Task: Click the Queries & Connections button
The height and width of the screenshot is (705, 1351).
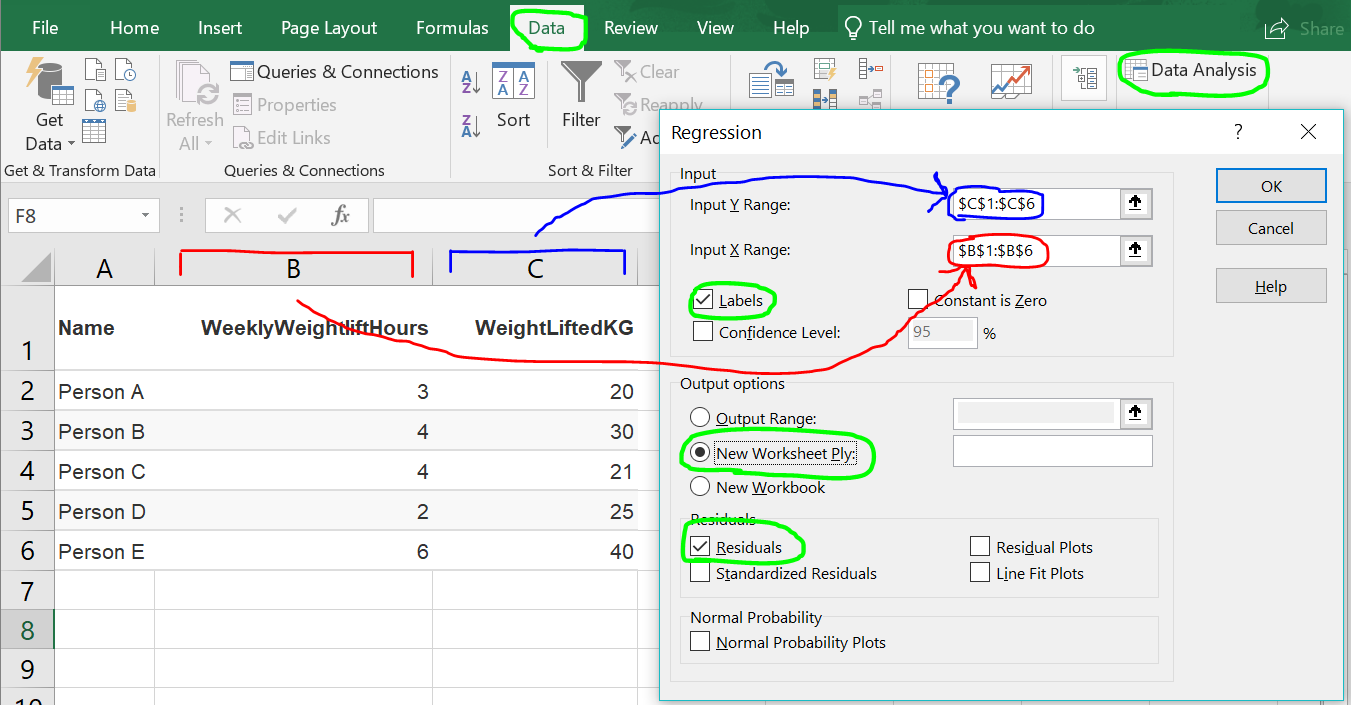Action: tap(335, 72)
